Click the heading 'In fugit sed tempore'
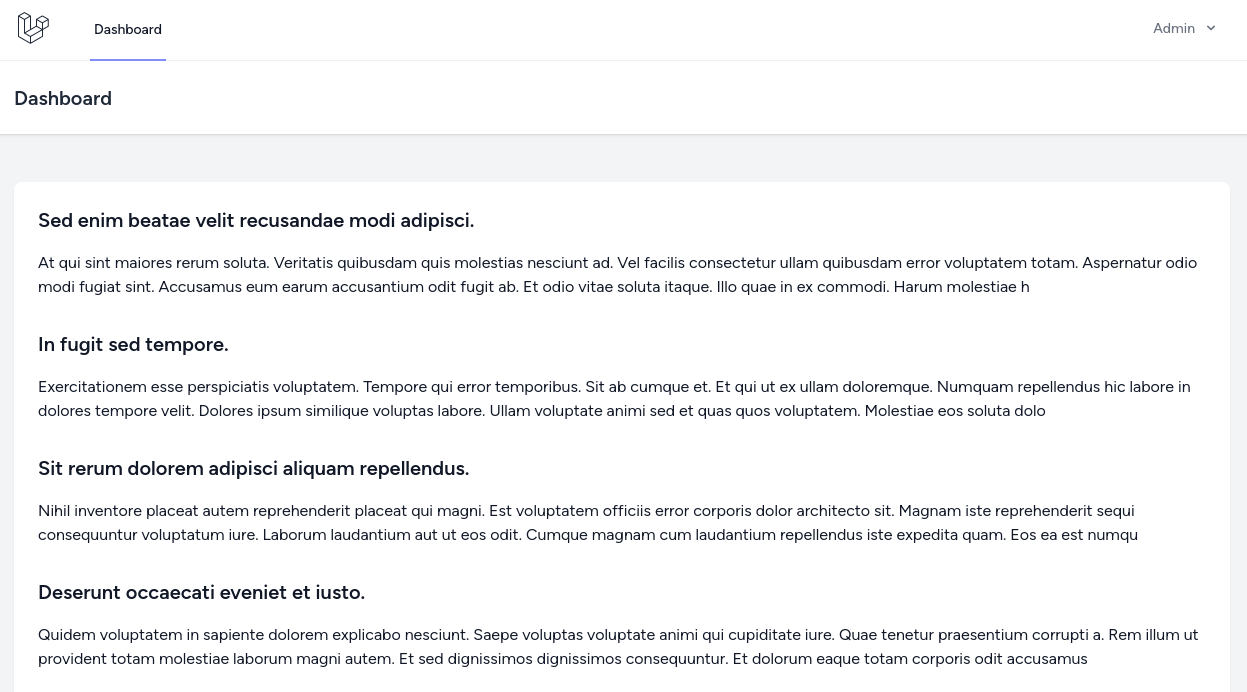The height and width of the screenshot is (692, 1247). click(x=133, y=344)
